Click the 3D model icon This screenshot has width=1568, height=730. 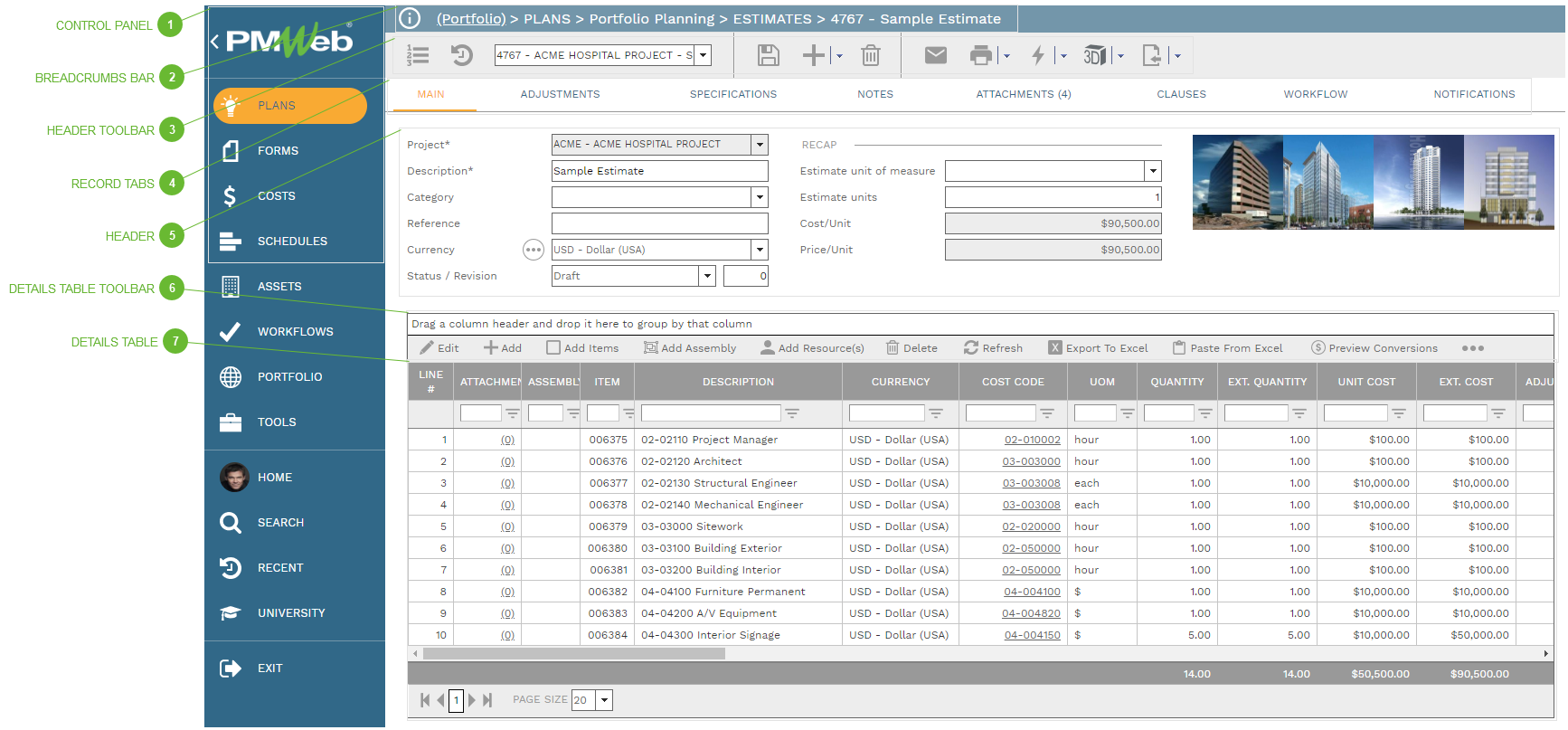pos(1095,55)
